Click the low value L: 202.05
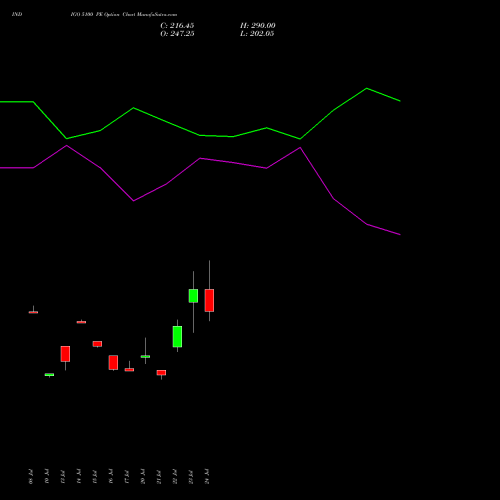 (x=257, y=34)
